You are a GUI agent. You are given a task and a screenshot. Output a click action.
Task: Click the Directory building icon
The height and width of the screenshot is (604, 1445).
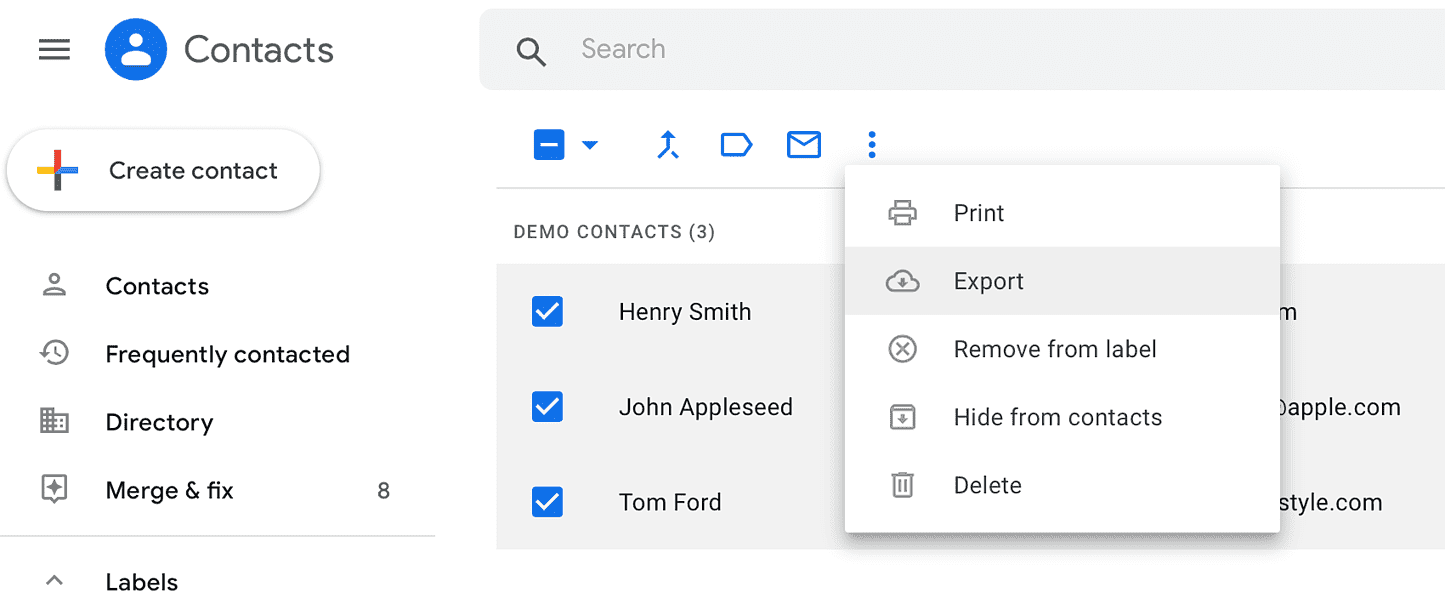tap(54, 421)
